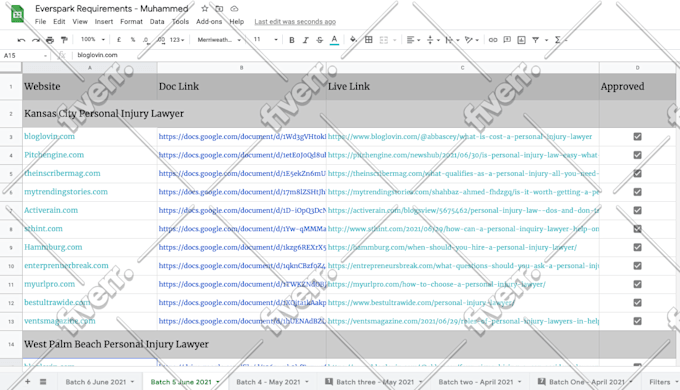Open the Google Sheets home icon

17,14
